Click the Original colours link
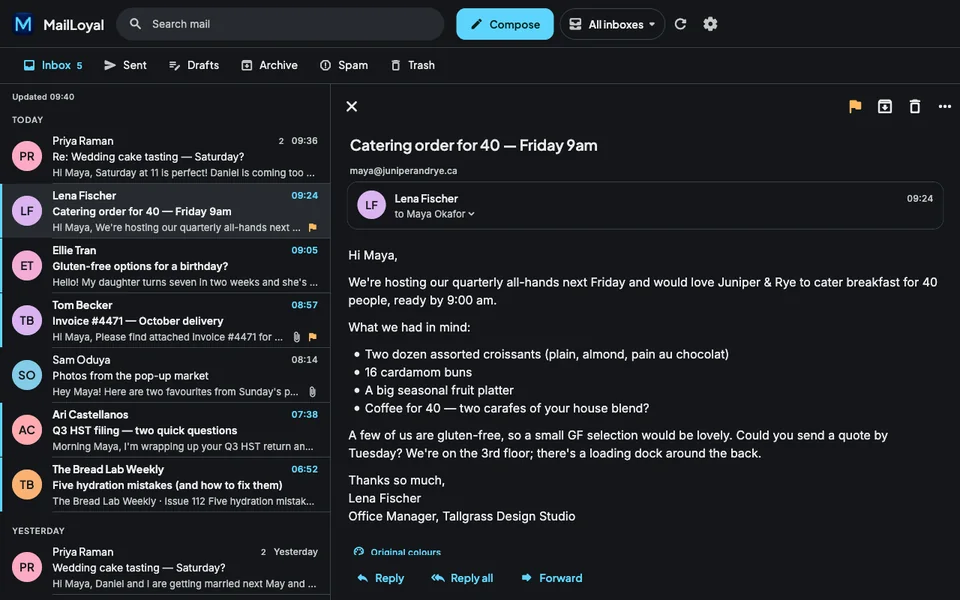This screenshot has height=600, width=960. coord(397,552)
